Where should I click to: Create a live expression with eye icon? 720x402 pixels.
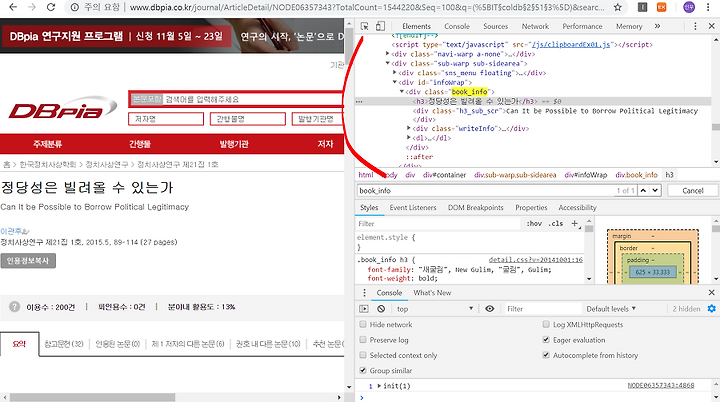click(489, 309)
